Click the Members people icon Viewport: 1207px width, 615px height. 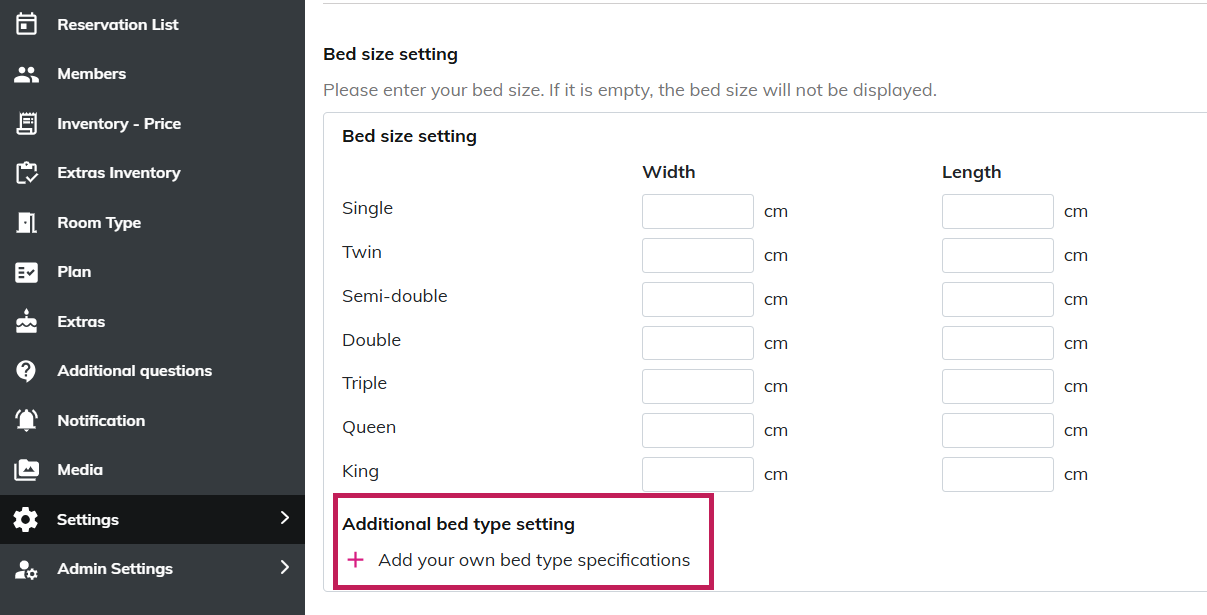[x=27, y=74]
